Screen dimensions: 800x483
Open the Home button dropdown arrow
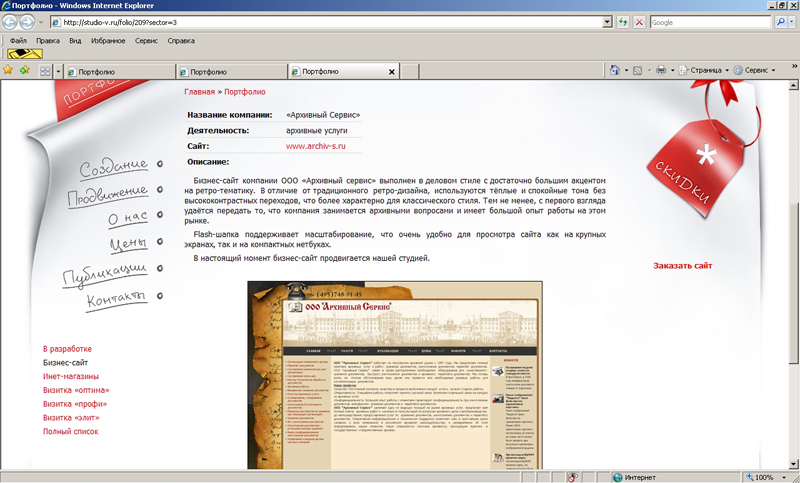[626, 70]
